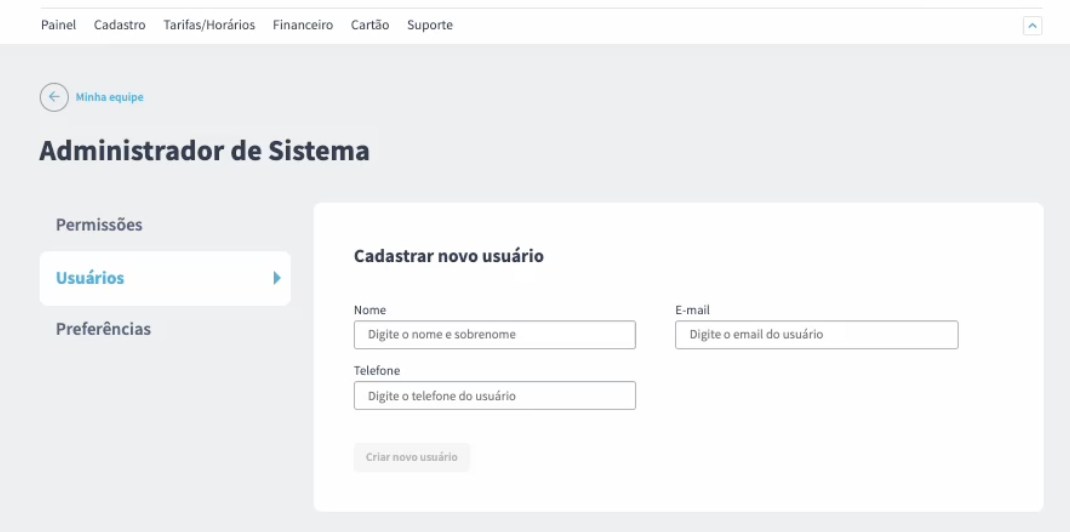Focus the Telefone input field

[x=495, y=396]
